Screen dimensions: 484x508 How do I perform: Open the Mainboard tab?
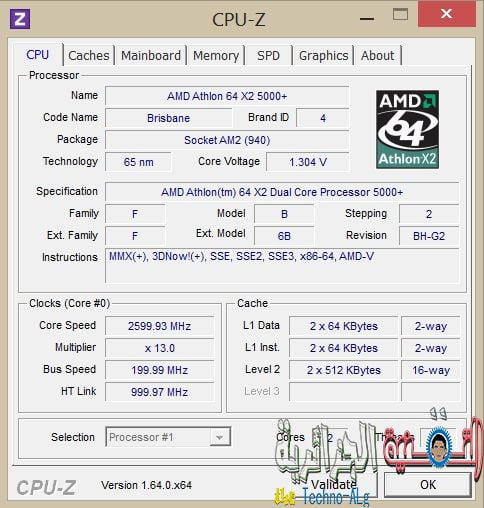151,56
